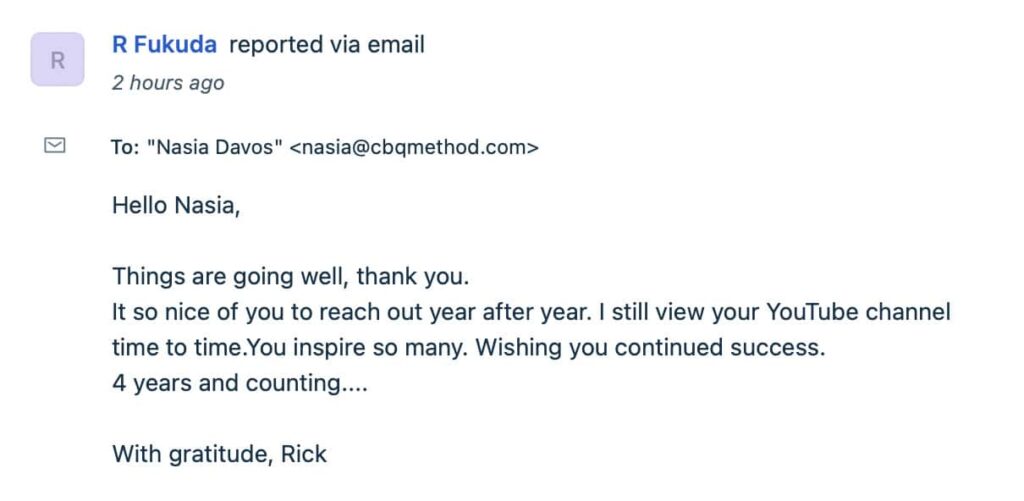Click the R avatar thumbnail
The width and height of the screenshot is (1024, 501).
tap(57, 60)
